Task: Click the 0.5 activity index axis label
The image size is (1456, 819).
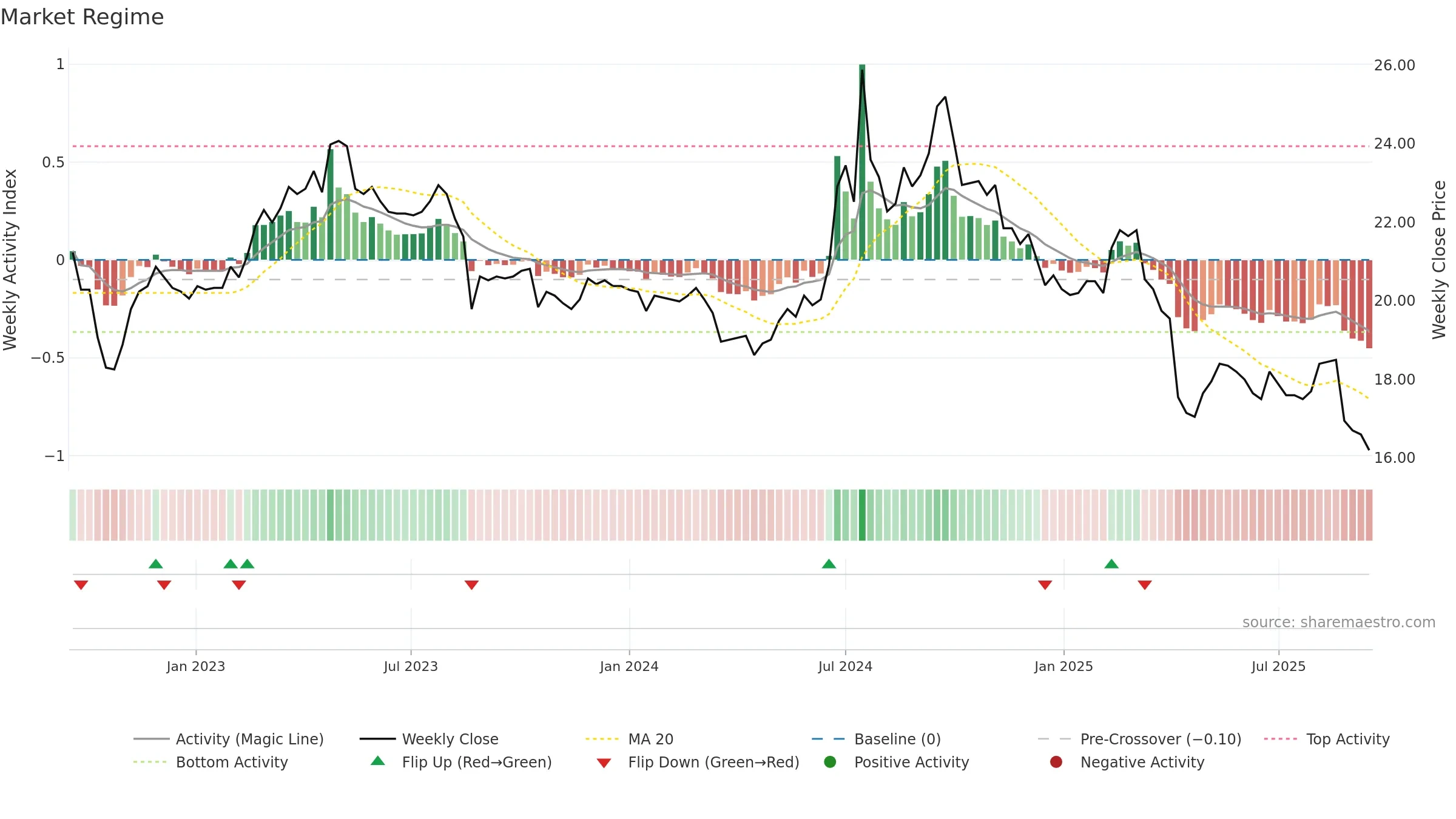Action: tap(53, 162)
